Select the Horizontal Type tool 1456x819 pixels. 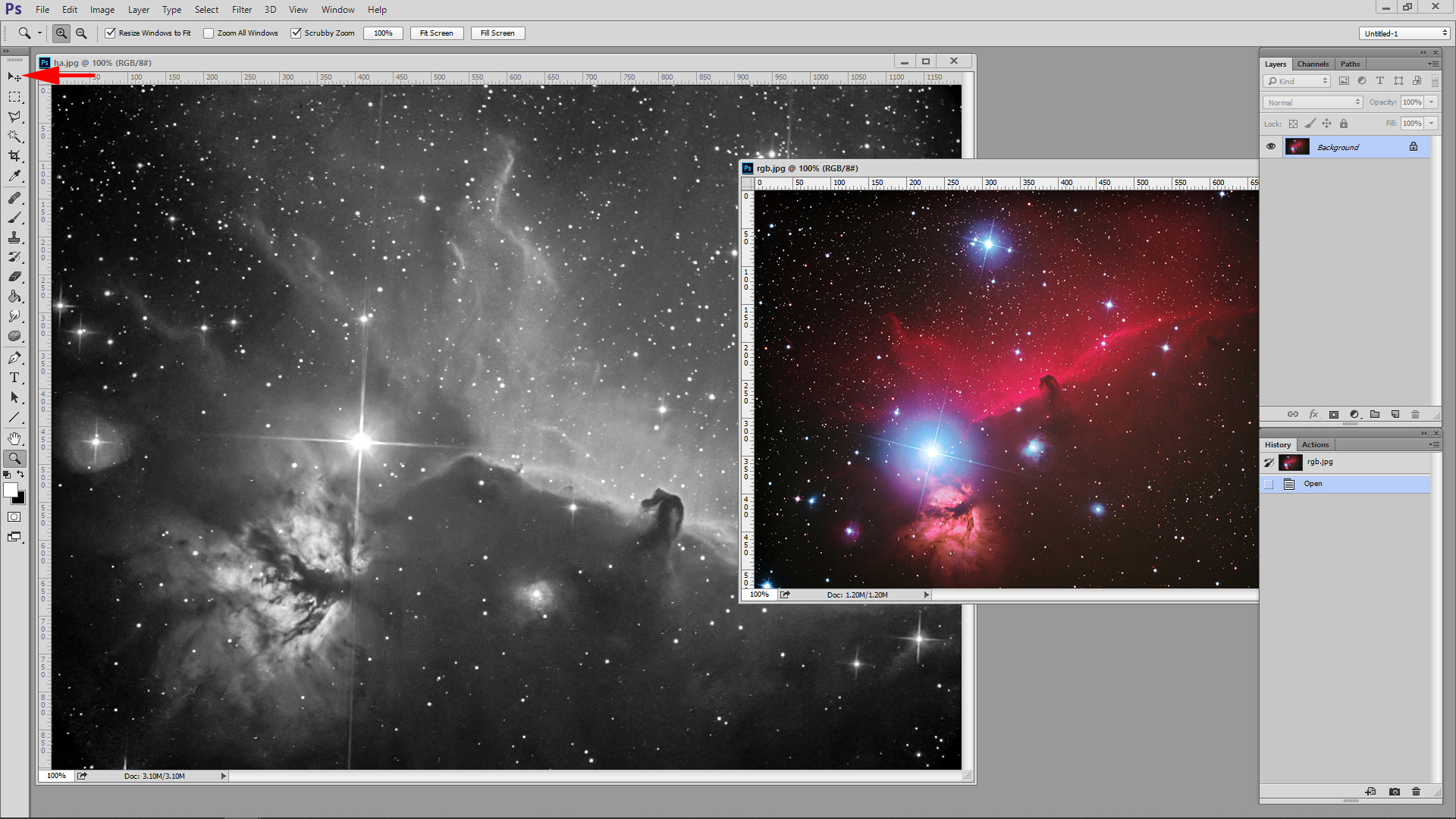point(14,378)
